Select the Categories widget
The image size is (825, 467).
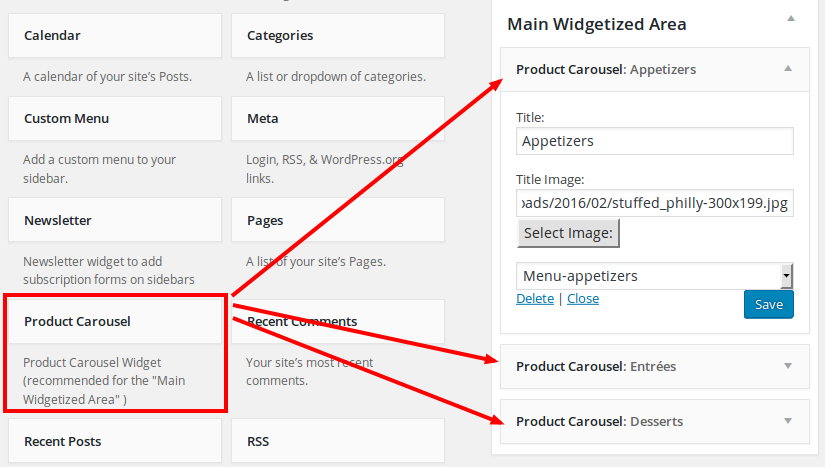pyautogui.click(x=337, y=36)
